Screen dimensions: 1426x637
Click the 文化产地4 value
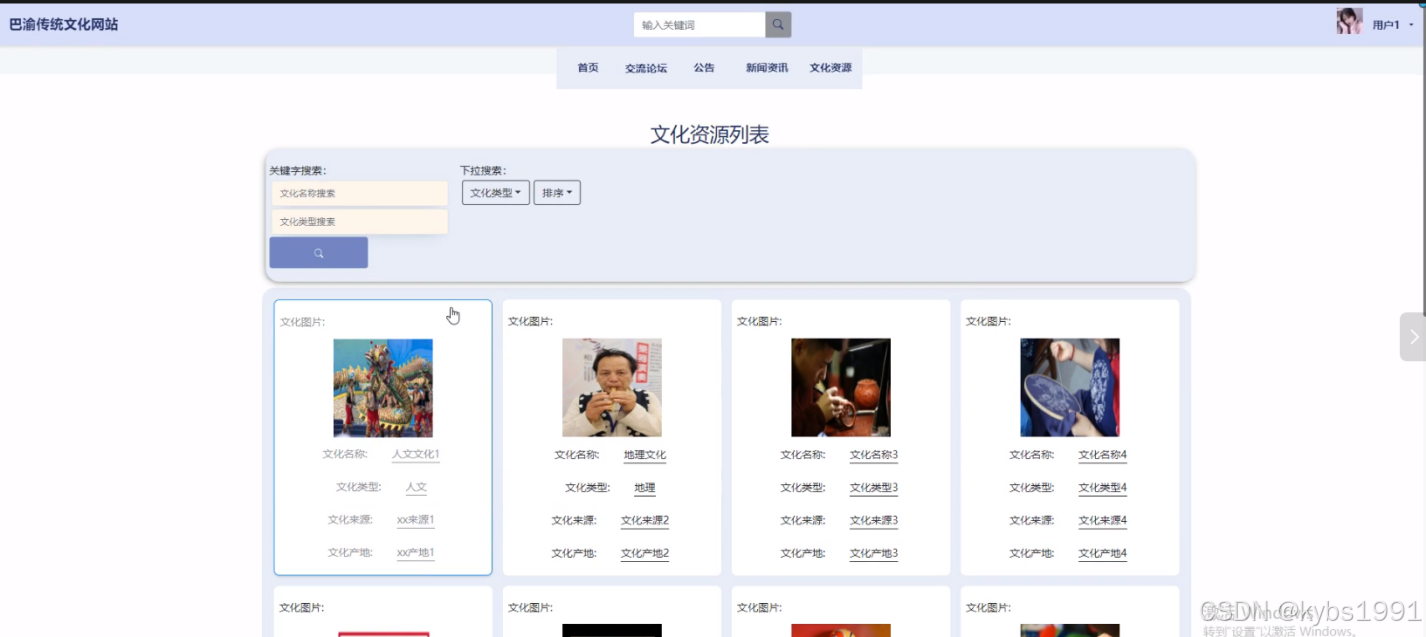coord(1103,554)
